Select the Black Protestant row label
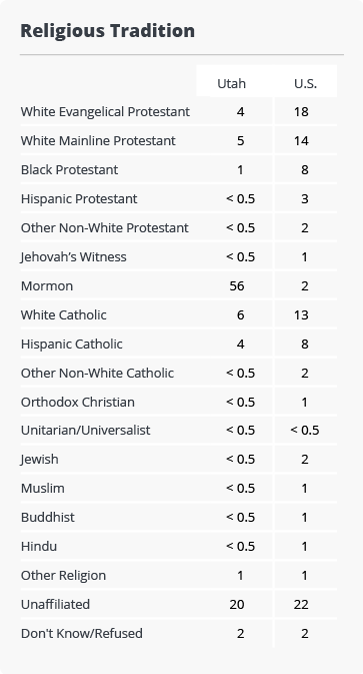The image size is (363, 674). point(69,170)
